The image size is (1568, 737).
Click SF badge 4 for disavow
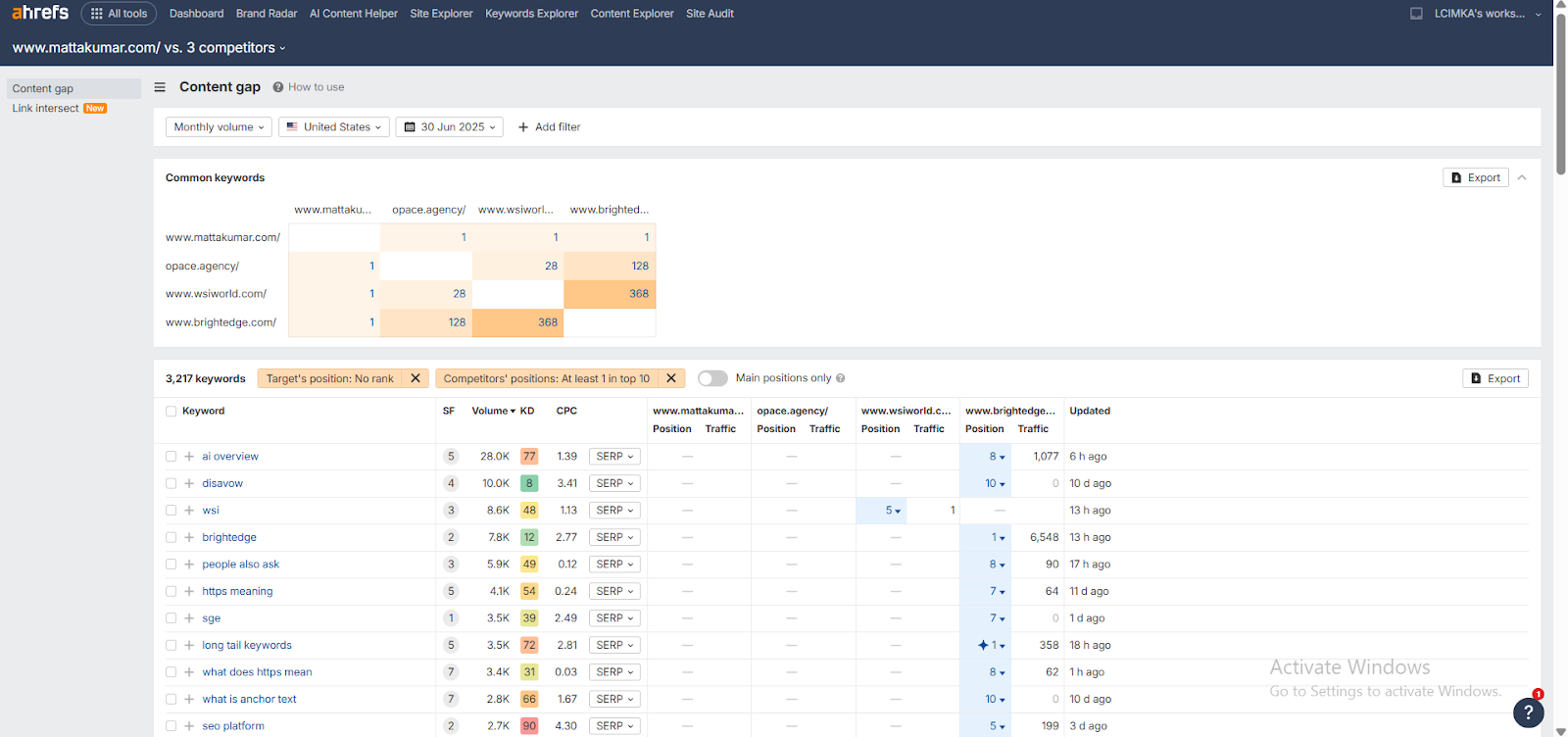coord(451,483)
